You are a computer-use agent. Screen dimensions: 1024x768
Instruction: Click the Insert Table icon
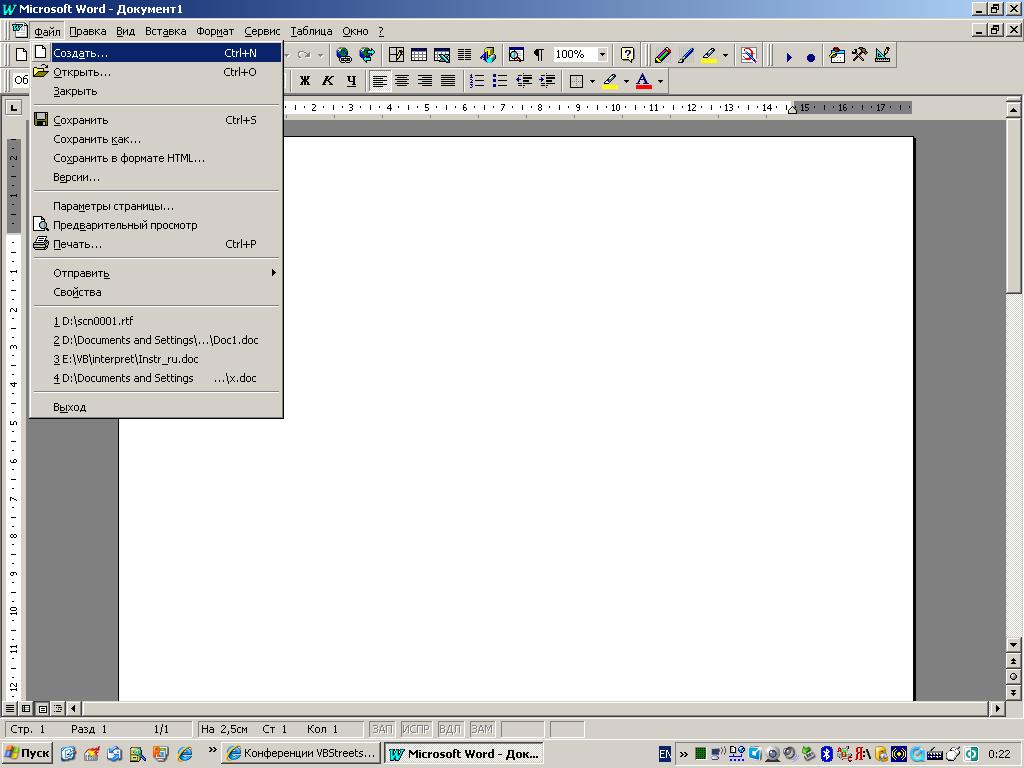pos(419,55)
